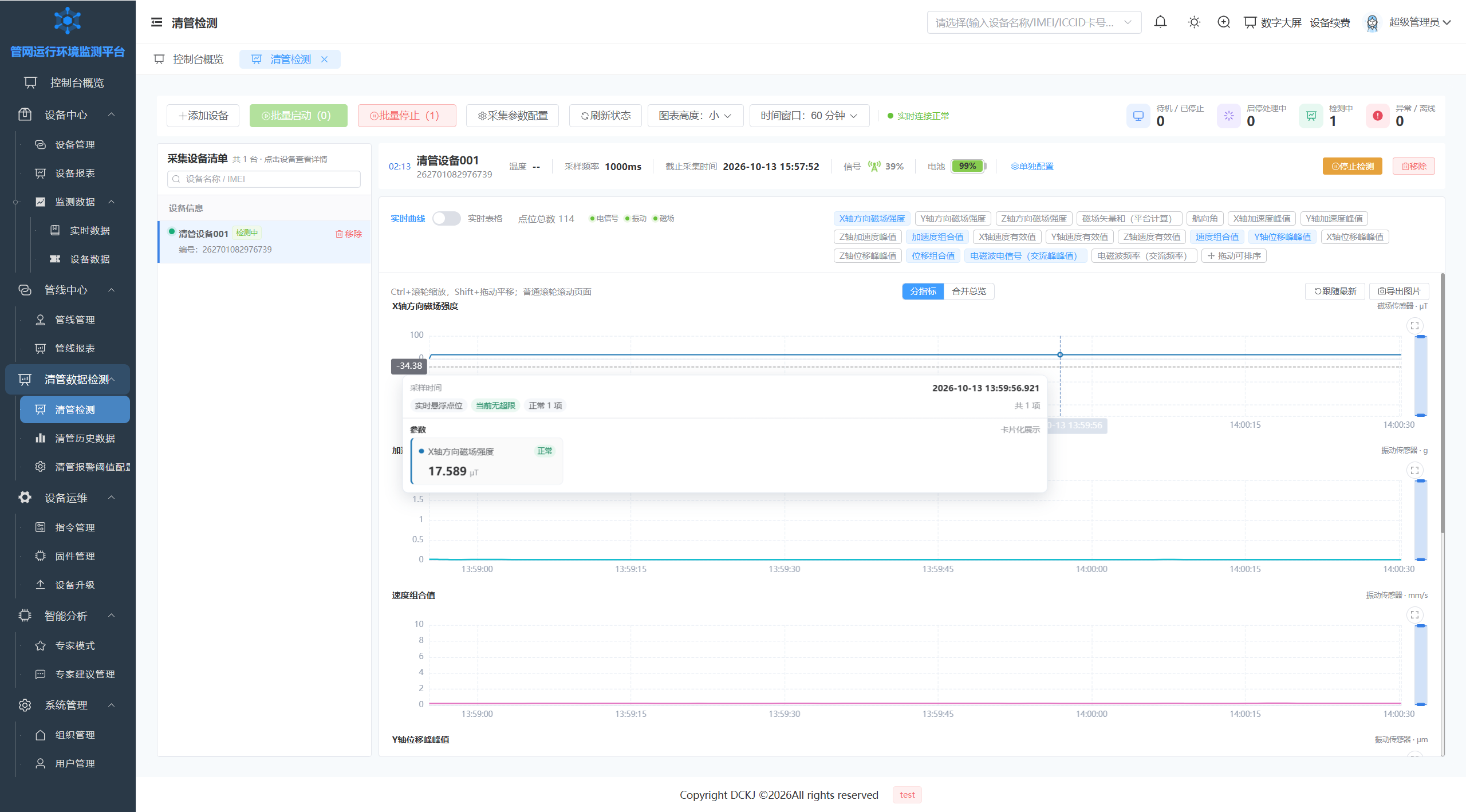Expand the 速度组合值 chart to fullscreen
The height and width of the screenshot is (812, 1466).
click(1414, 614)
